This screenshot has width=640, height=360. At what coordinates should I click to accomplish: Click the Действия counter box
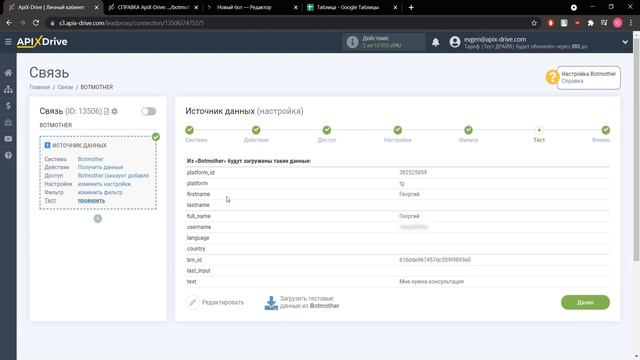(384, 42)
